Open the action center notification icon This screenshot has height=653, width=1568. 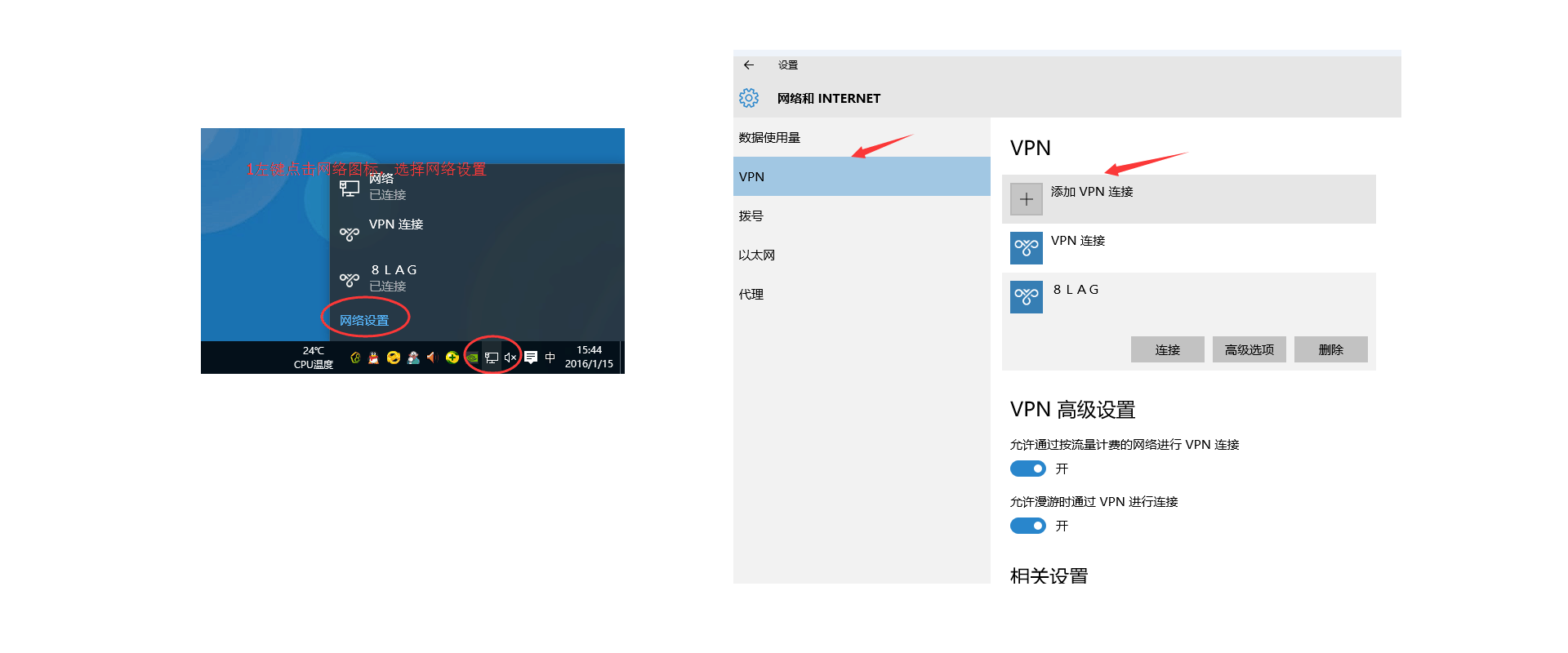[x=531, y=358]
